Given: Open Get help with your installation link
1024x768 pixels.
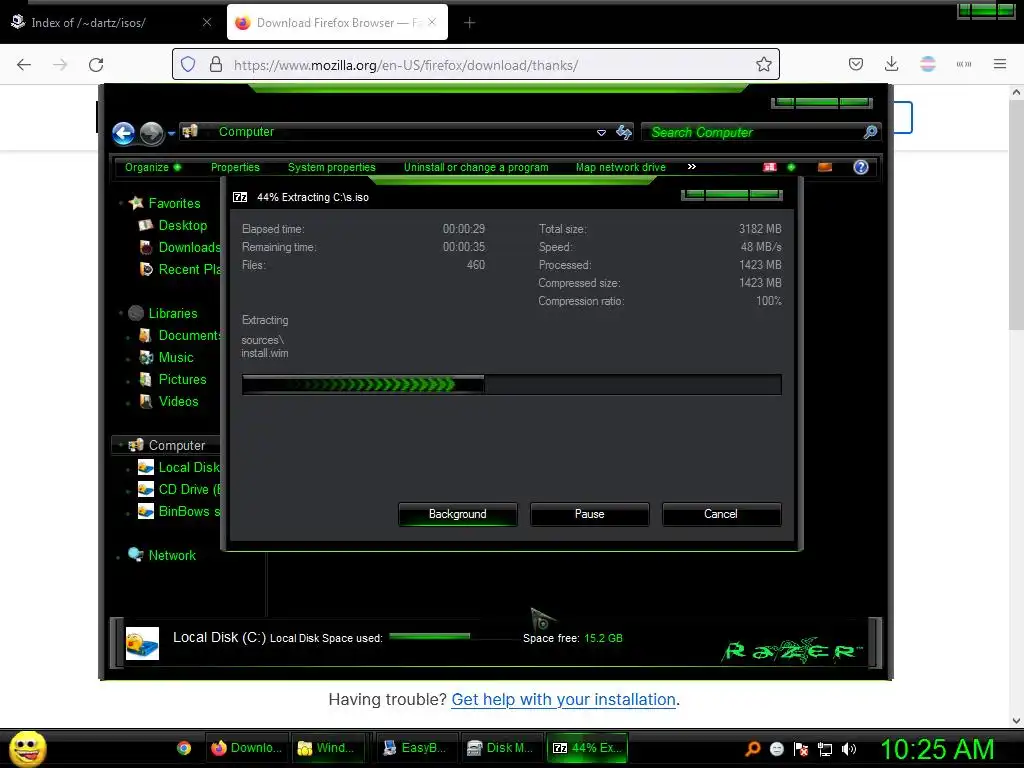Looking at the screenshot, I should coord(564,699).
